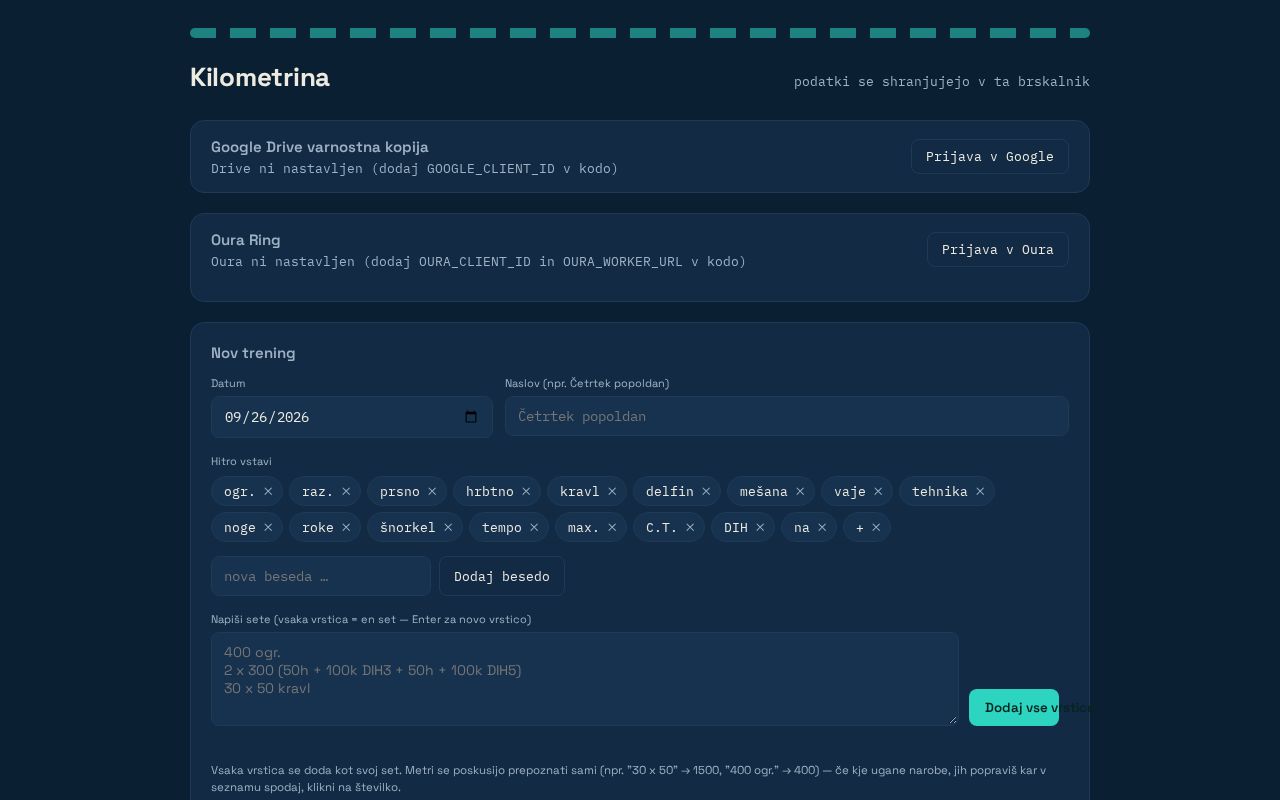Screen dimensions: 1280x800
Task: Focus the Datum date field
Action: [352, 417]
